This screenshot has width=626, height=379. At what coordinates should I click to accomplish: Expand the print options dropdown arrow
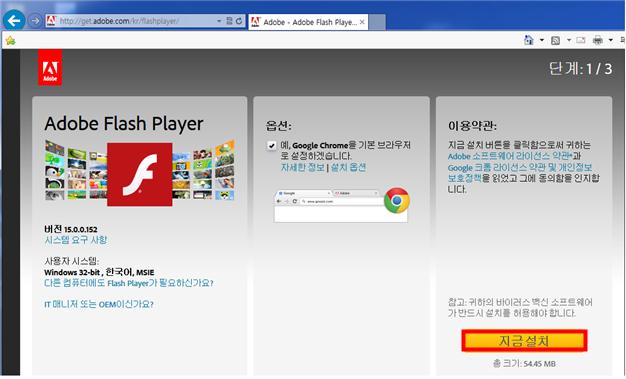(610, 40)
